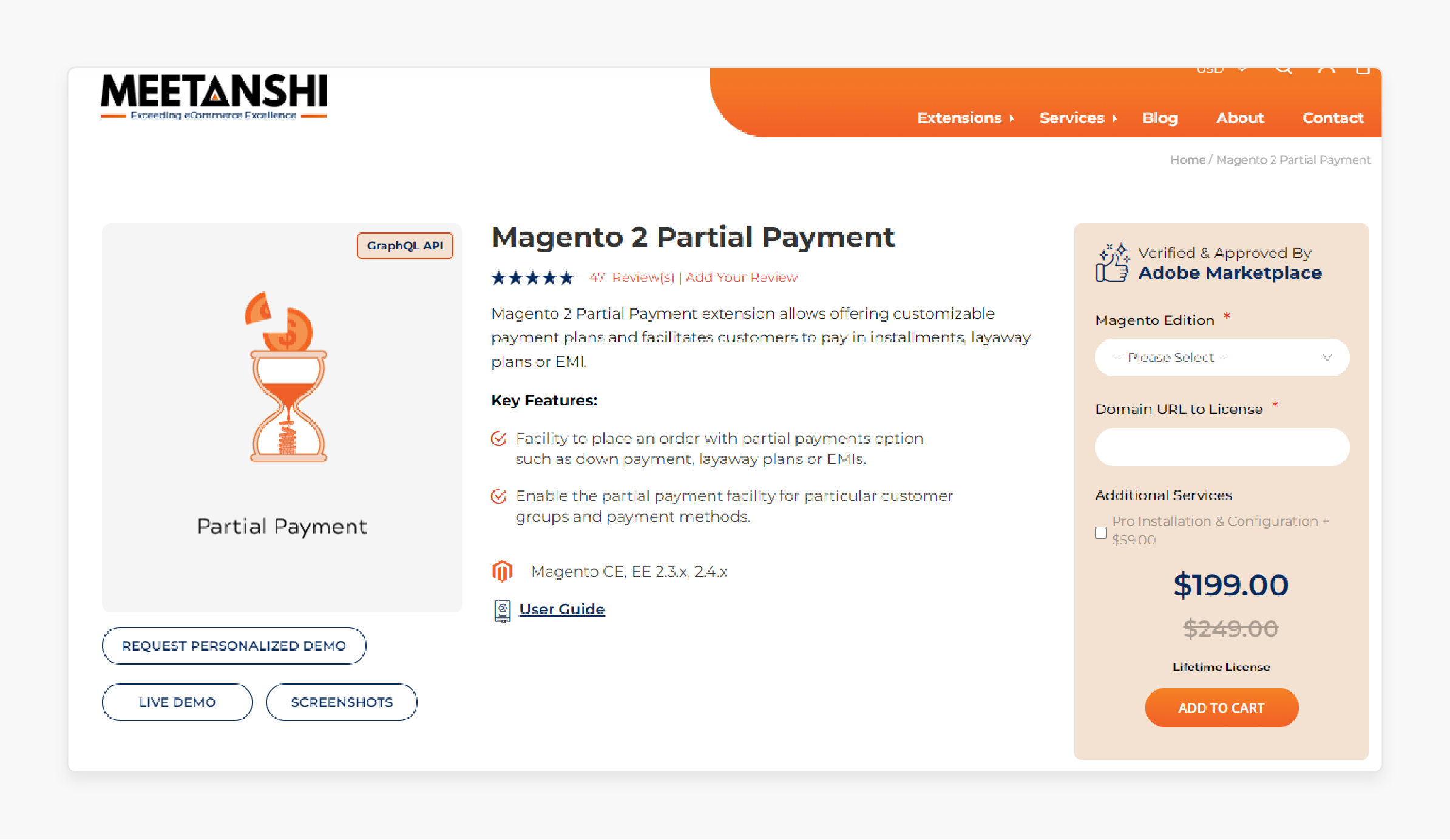Focus the Domain URL to License field
Image resolution: width=1450 pixels, height=840 pixels.
point(1222,447)
